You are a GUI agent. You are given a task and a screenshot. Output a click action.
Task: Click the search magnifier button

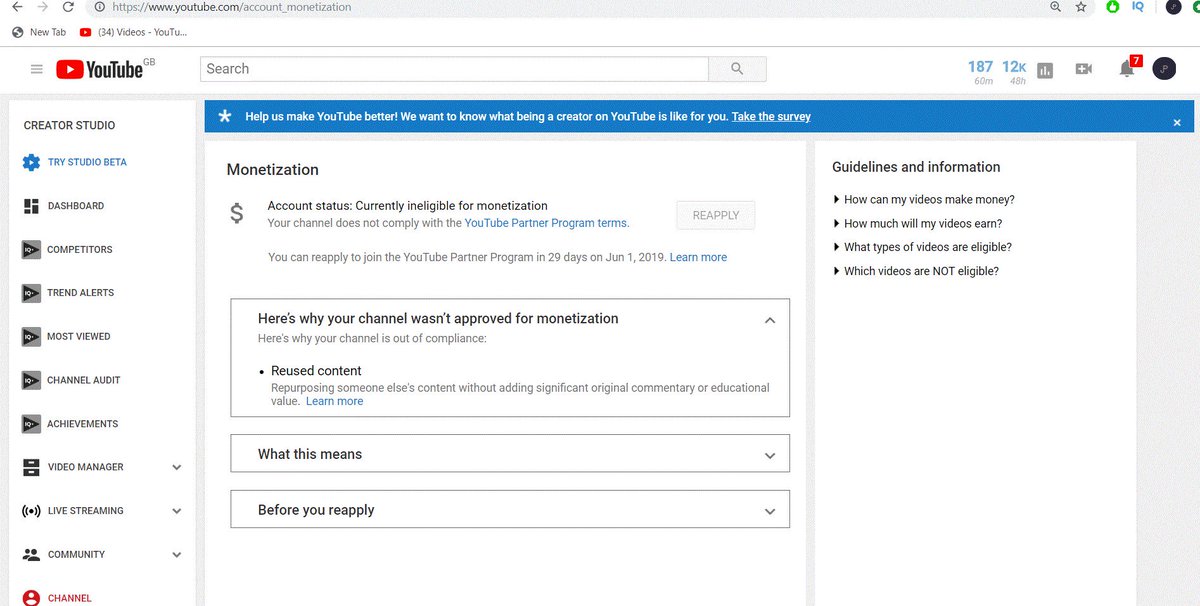[x=737, y=69]
